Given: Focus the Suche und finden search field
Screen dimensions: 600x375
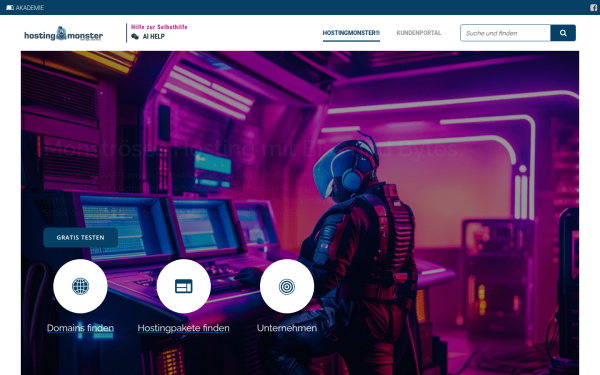Looking at the screenshot, I should (505, 33).
